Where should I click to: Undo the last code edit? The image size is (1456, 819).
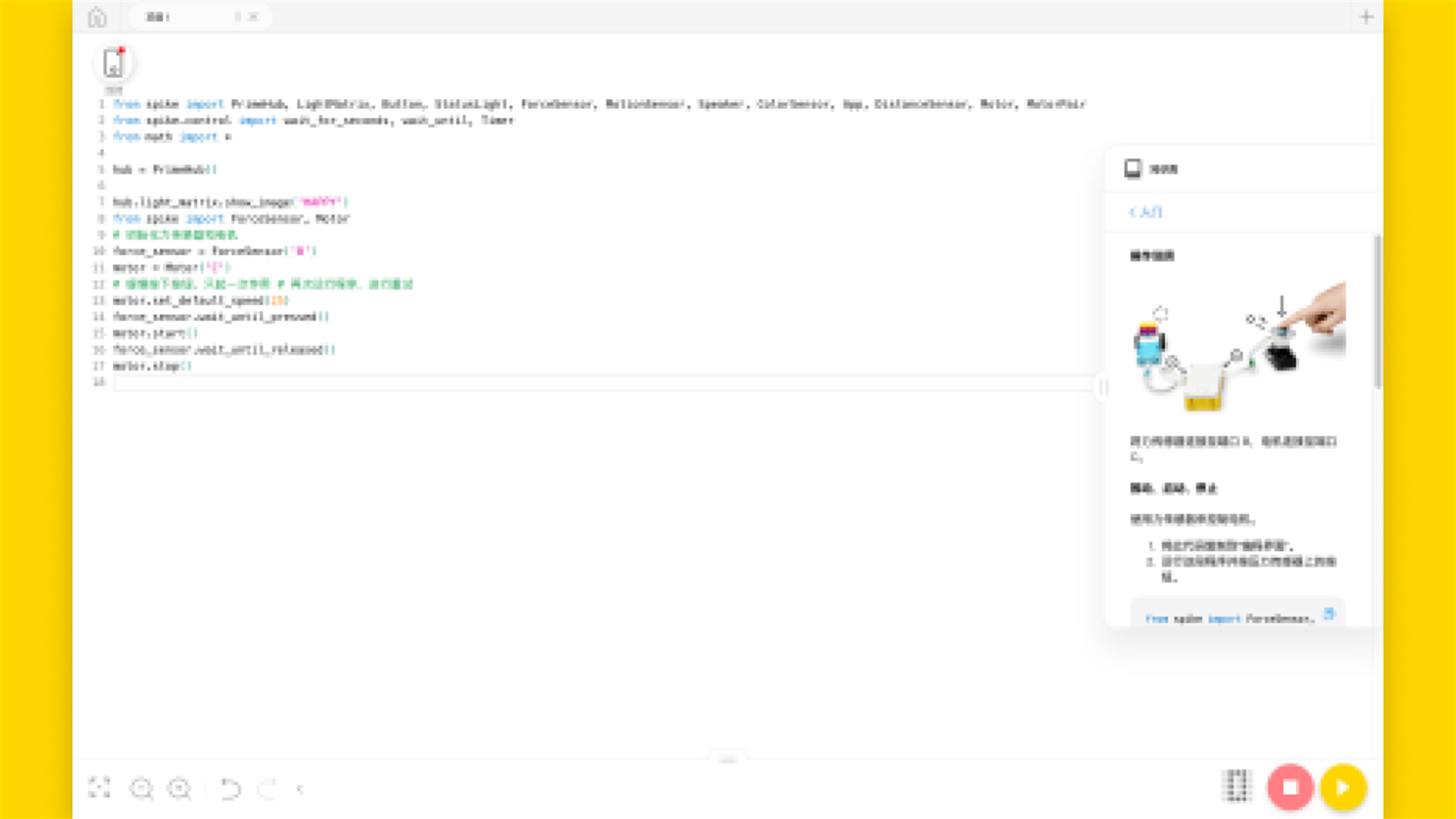click(x=230, y=788)
